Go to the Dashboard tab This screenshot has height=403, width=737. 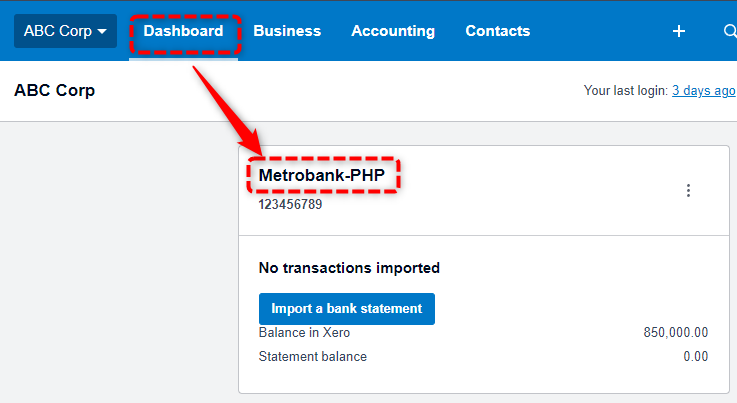(183, 31)
